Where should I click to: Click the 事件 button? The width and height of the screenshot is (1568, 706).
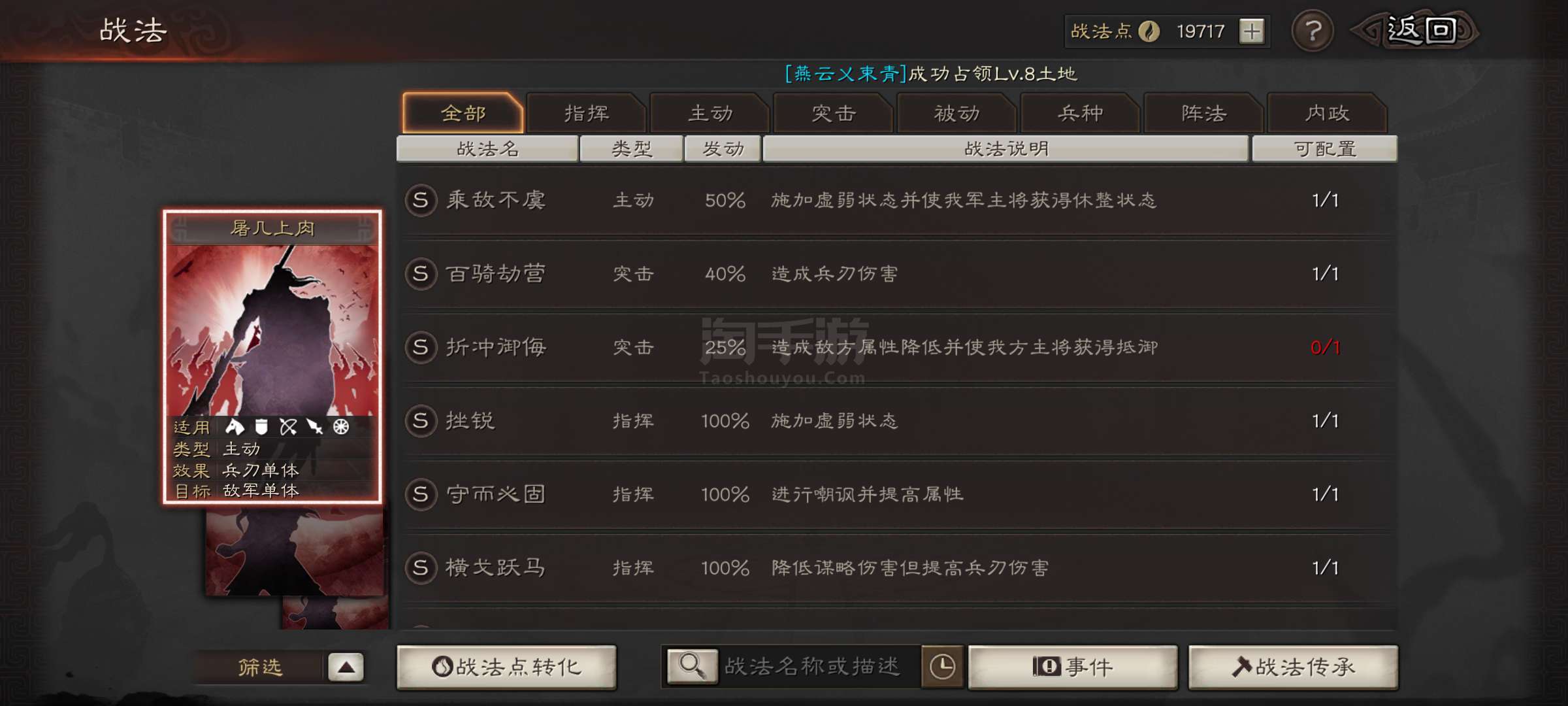tap(1073, 667)
